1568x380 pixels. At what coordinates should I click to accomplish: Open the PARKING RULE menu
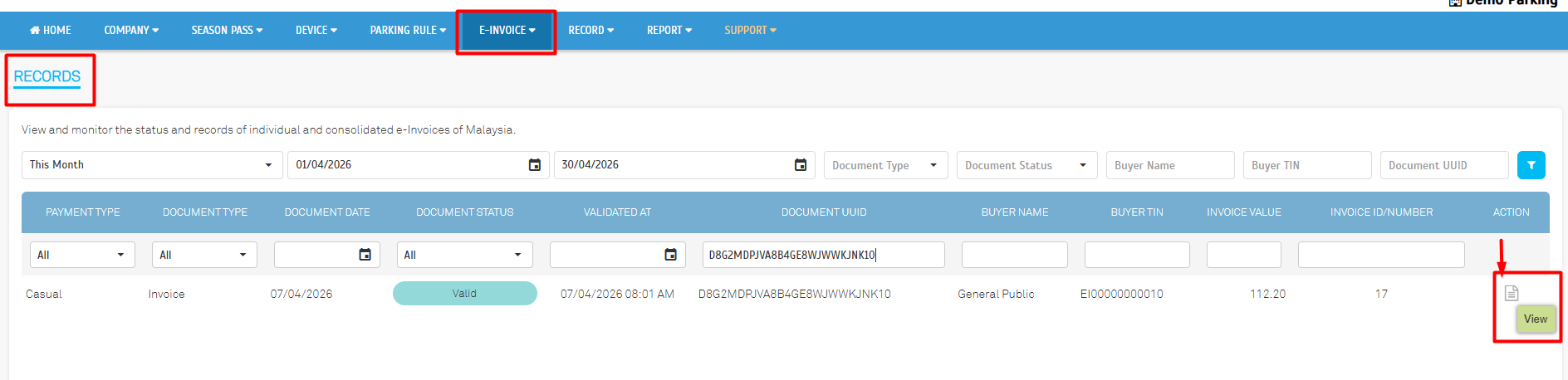(408, 31)
